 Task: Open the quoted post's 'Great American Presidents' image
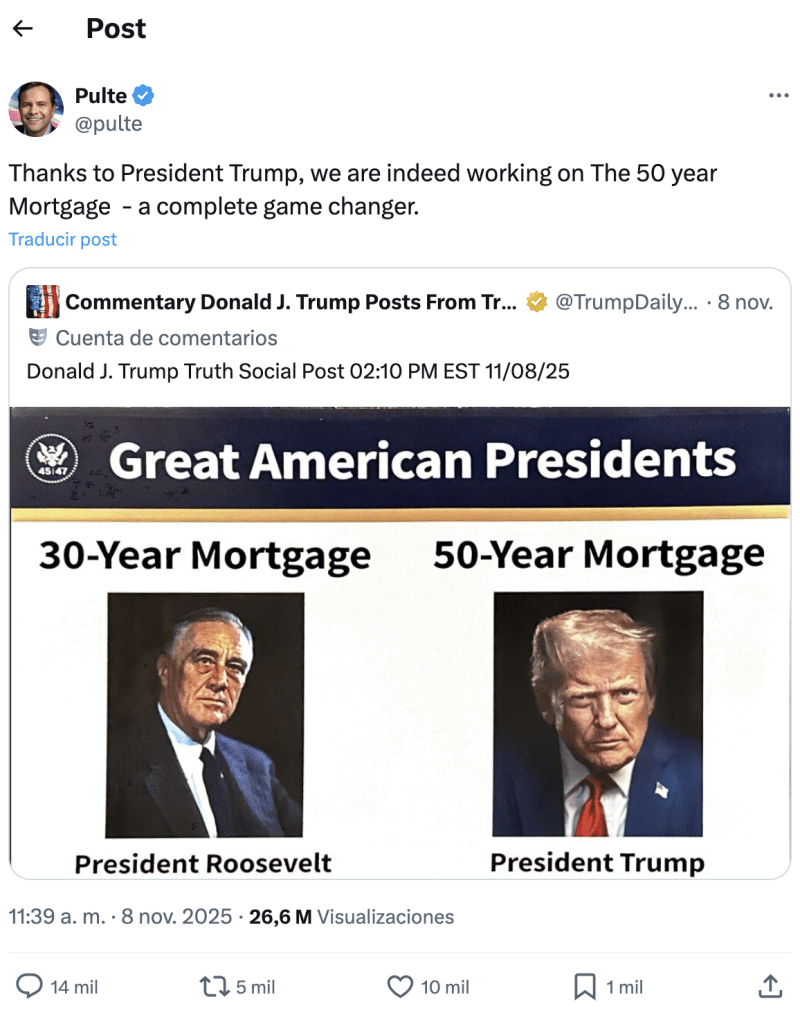click(x=400, y=640)
